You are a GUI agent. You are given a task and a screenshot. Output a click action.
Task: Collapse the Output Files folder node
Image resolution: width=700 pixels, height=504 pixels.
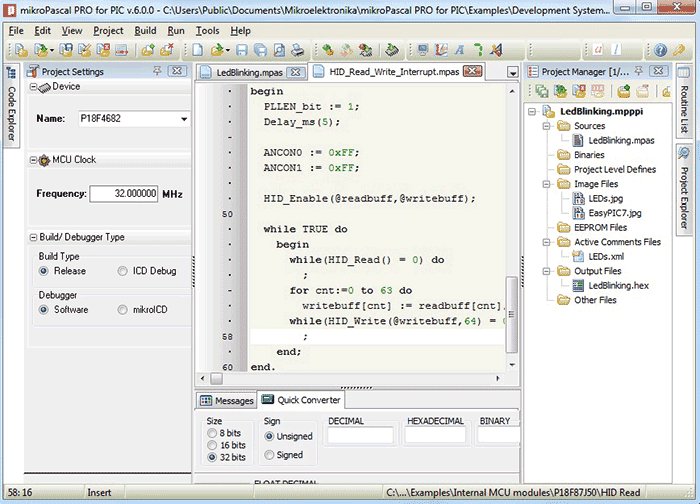pyautogui.click(x=546, y=271)
